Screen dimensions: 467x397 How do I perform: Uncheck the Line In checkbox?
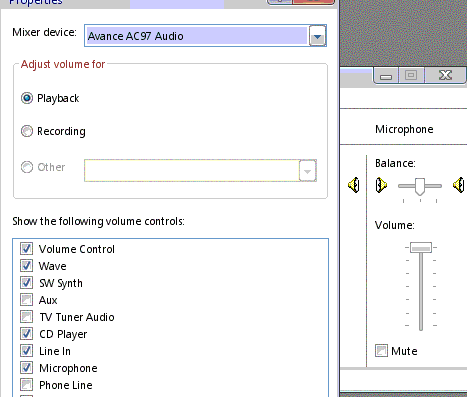tap(26, 351)
